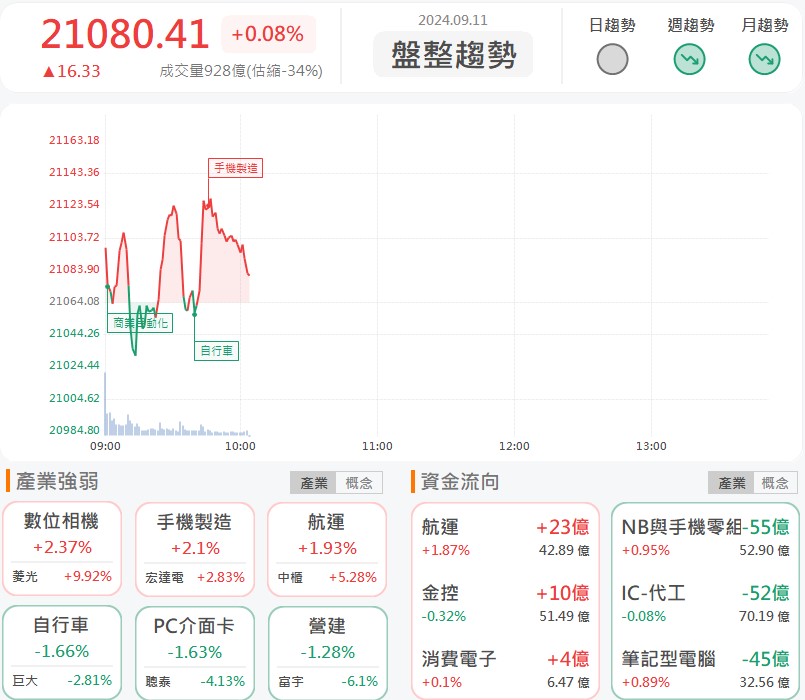The width and height of the screenshot is (805, 700).
Task: Open the 自行車 industry card
Action: click(63, 650)
